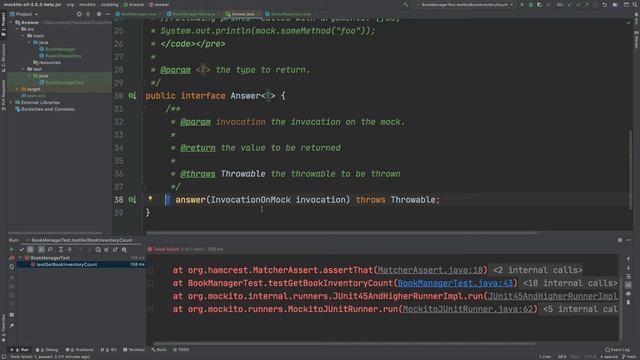Switch to the BookManagerTest.java editor tab
The height and width of the screenshot is (360, 640).
click(191, 14)
